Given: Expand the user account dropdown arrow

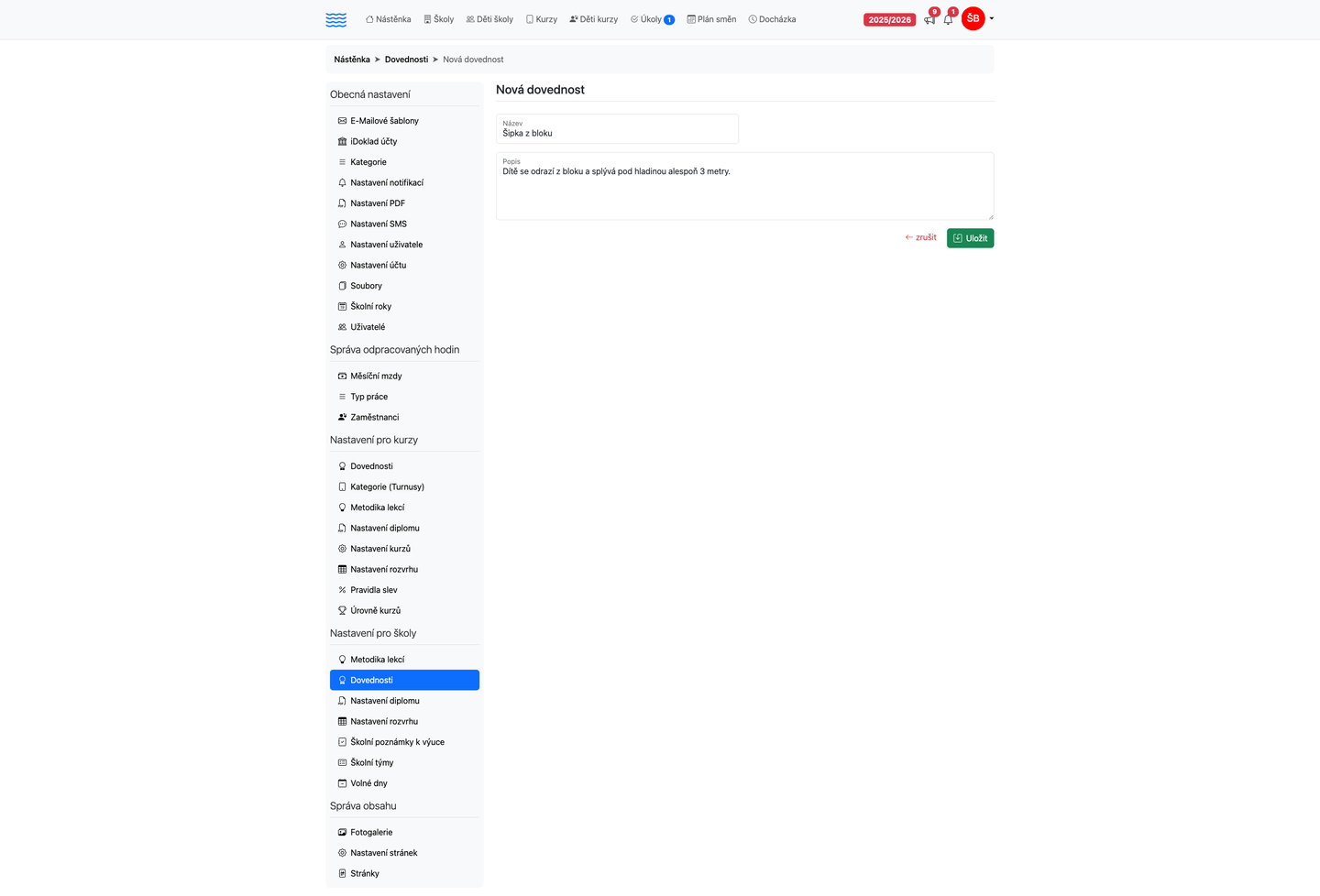Looking at the screenshot, I should [991, 18].
